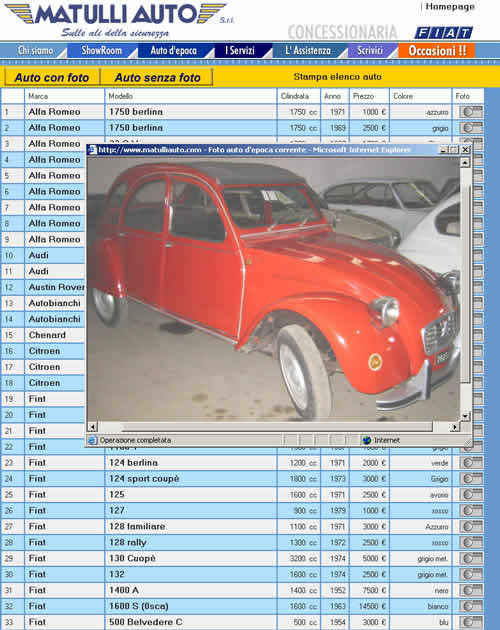Open the Occasioni !! tab
The image size is (500, 630).
[437, 51]
